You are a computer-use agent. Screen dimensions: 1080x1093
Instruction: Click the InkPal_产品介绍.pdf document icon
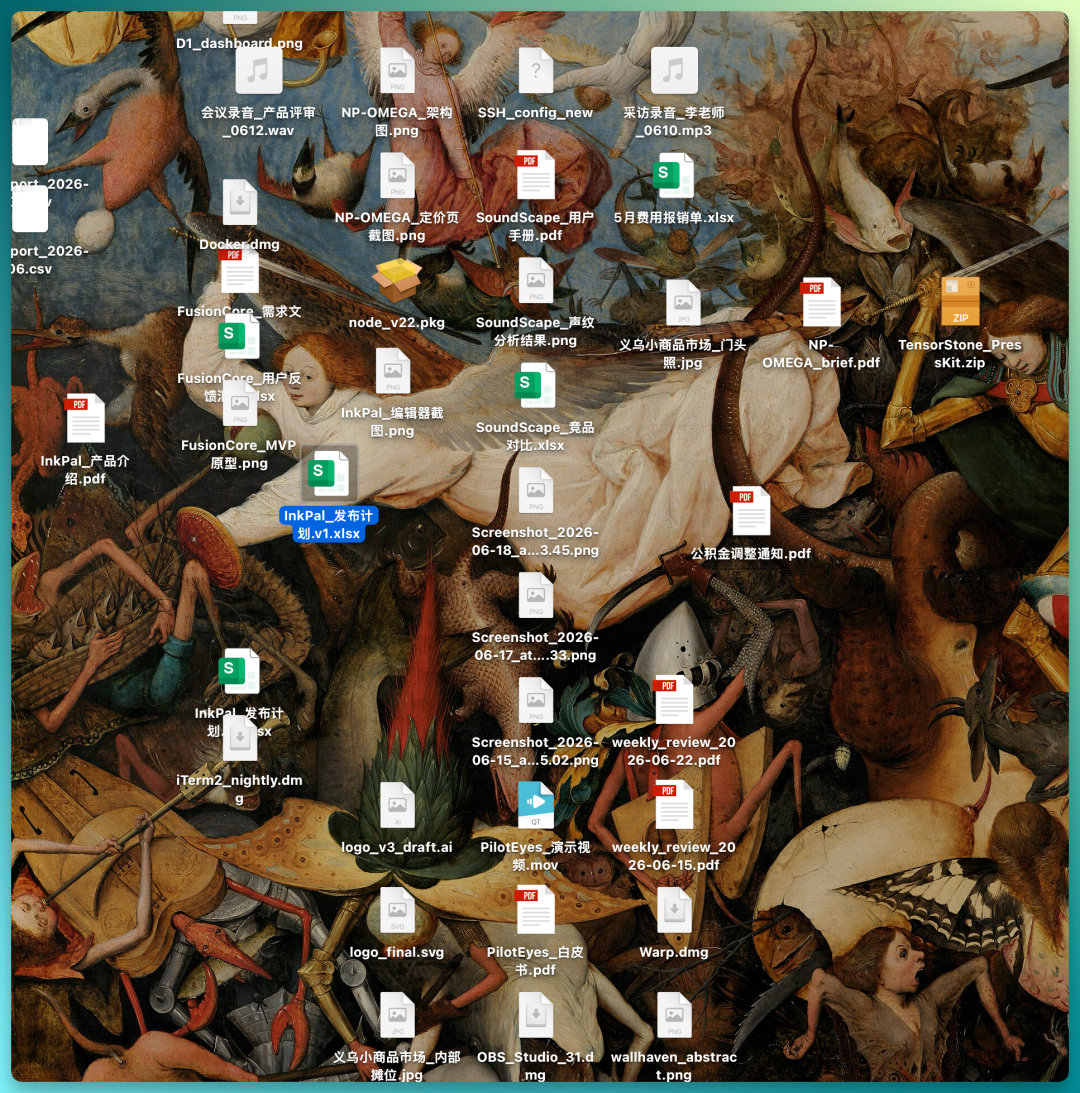(x=85, y=419)
